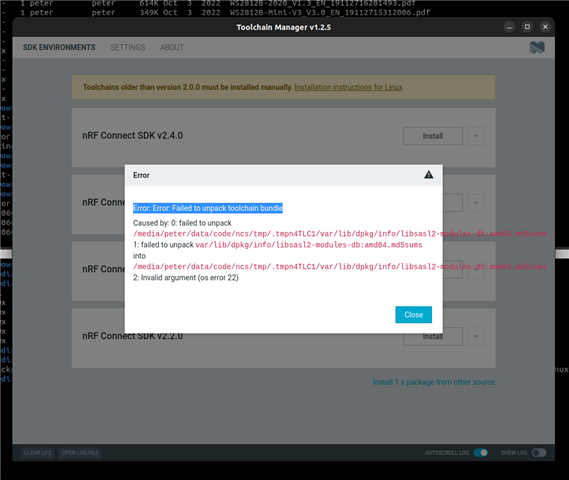This screenshot has width=569, height=480.
Task: Click the Nordic logo icon
Action: [x=537, y=47]
